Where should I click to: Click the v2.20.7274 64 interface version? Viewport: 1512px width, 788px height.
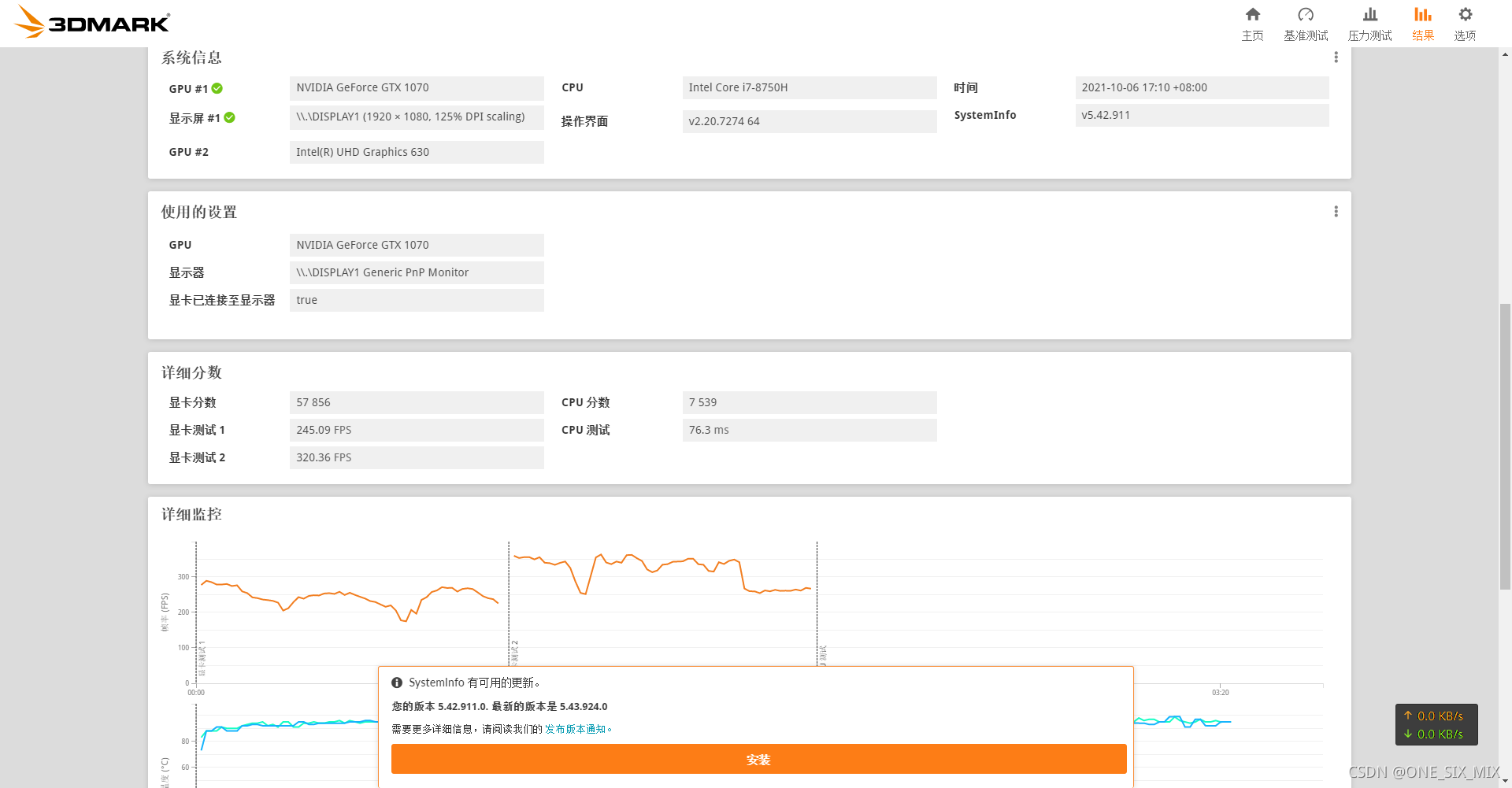810,121
